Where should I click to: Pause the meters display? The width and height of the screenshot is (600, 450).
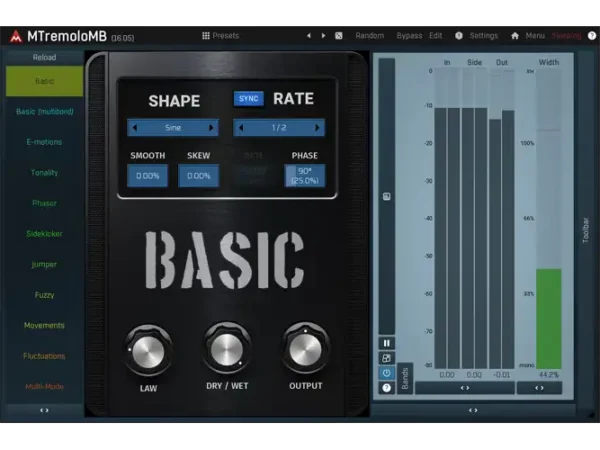click(x=386, y=343)
